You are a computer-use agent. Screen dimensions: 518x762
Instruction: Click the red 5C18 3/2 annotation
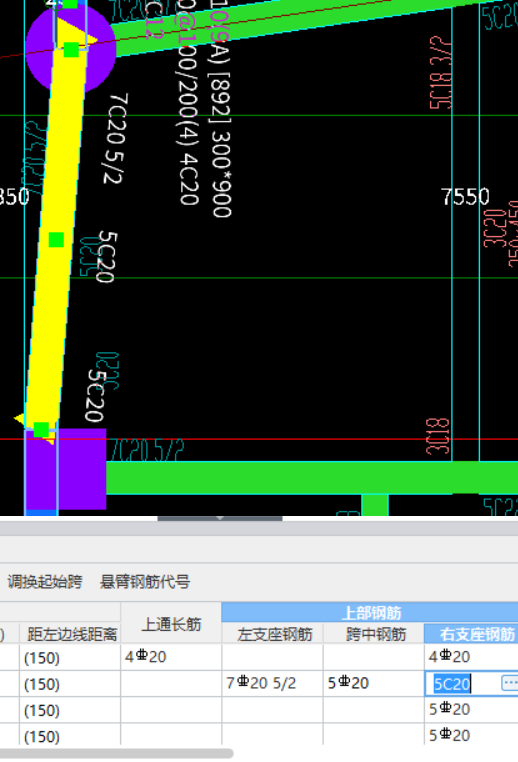coord(440,73)
